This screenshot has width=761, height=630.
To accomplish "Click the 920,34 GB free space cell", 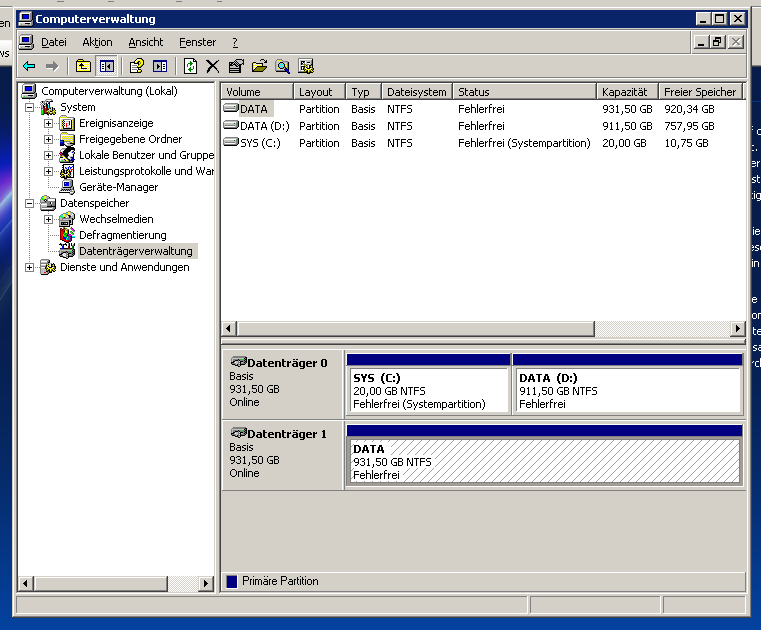I will pos(689,109).
